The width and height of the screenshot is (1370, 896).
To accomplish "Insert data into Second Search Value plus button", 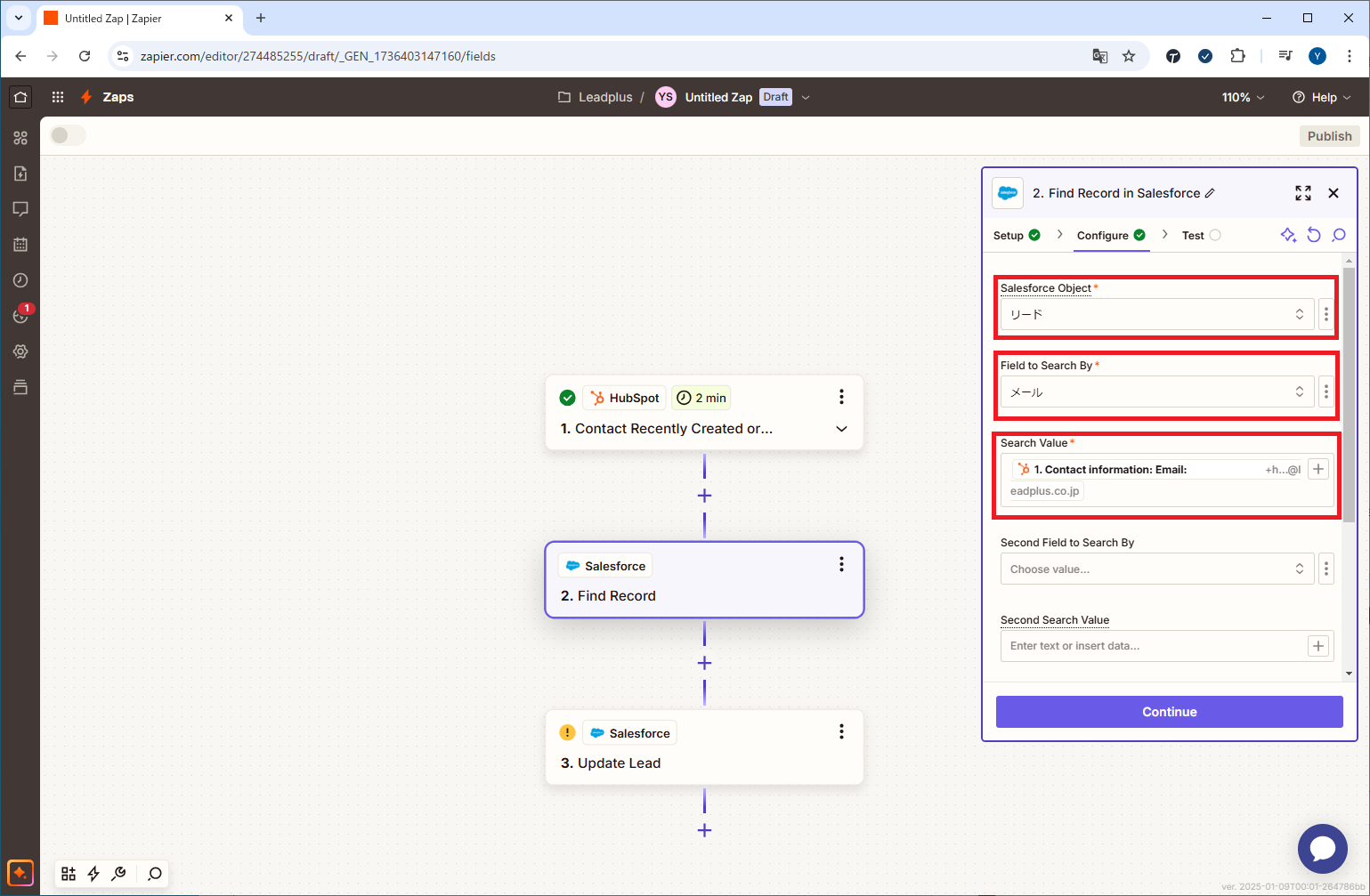I will (x=1318, y=646).
